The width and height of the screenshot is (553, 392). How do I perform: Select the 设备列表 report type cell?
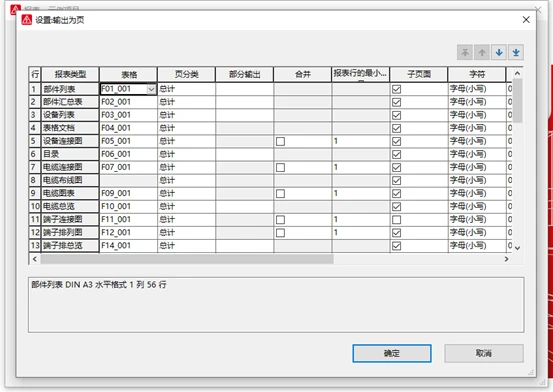(x=70, y=115)
